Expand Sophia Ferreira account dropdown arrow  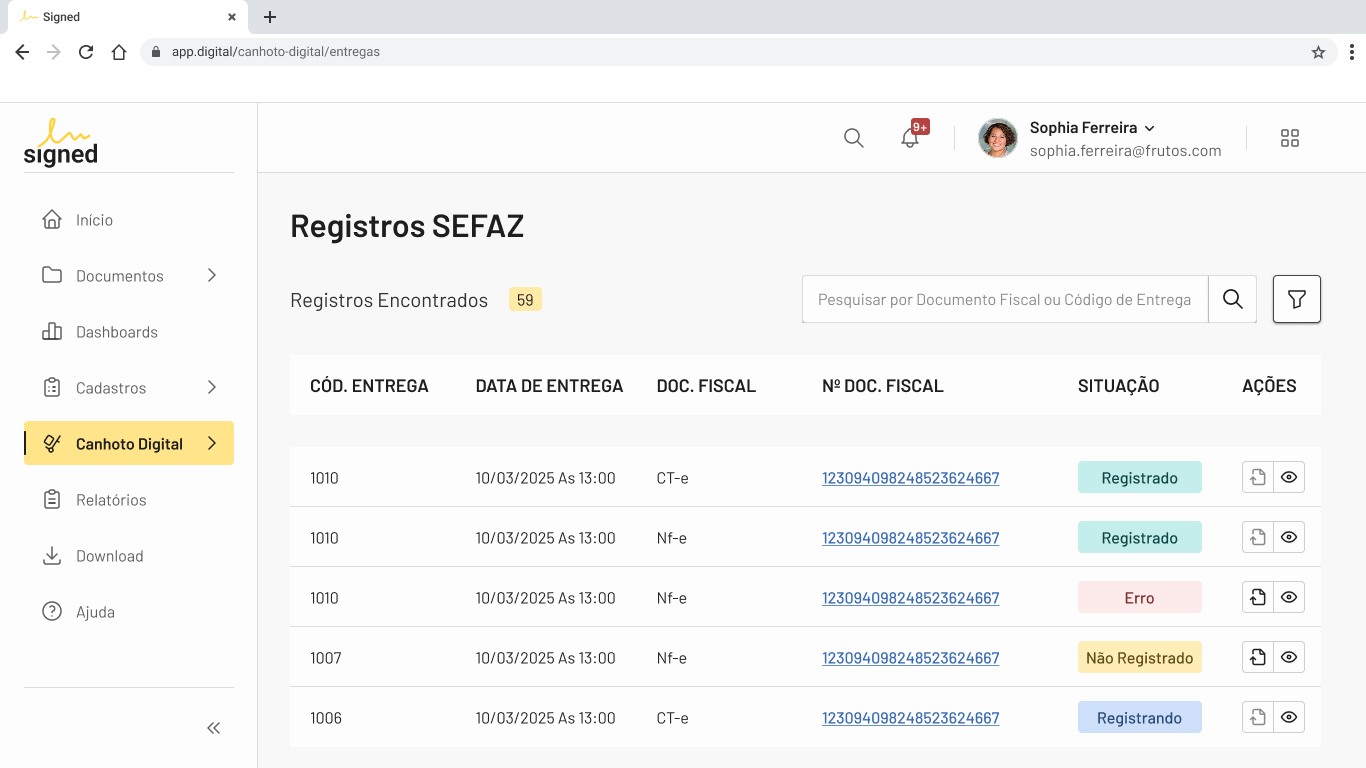point(1149,128)
